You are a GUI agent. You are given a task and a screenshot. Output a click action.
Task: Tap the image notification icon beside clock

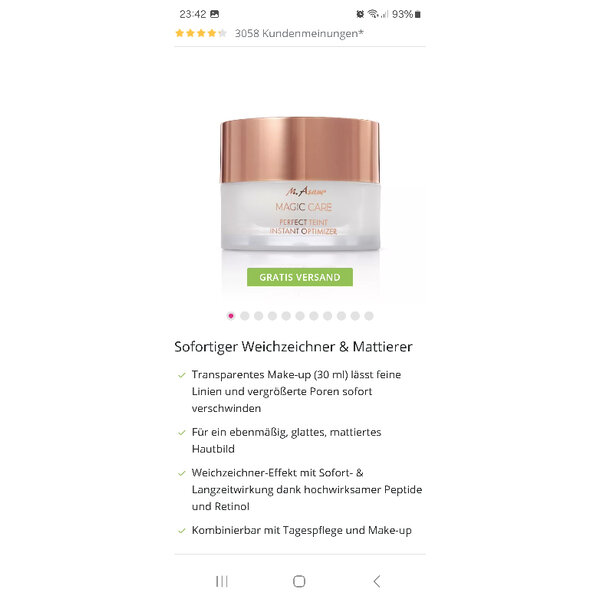pos(215,14)
